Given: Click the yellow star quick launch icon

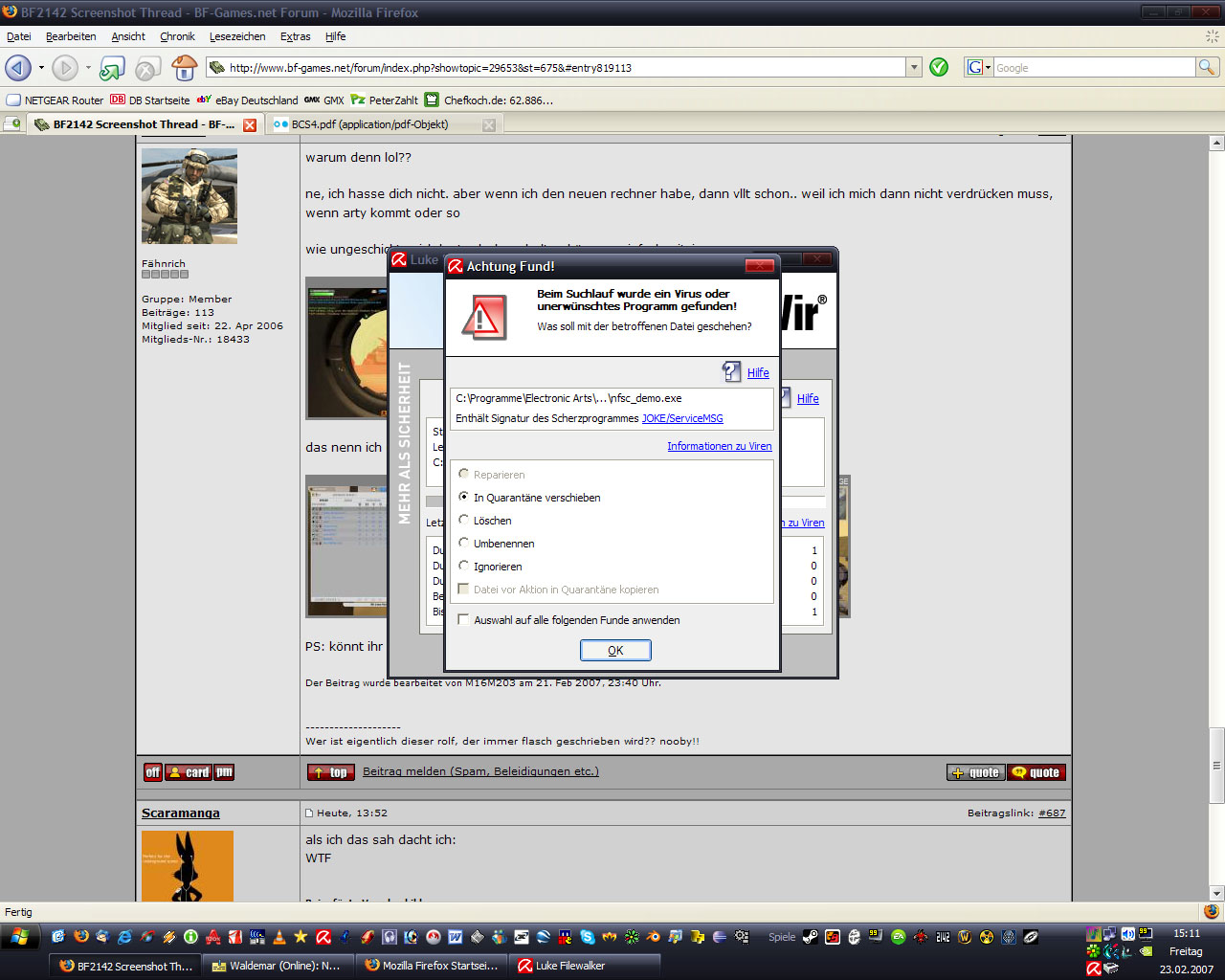Looking at the screenshot, I should (301, 937).
